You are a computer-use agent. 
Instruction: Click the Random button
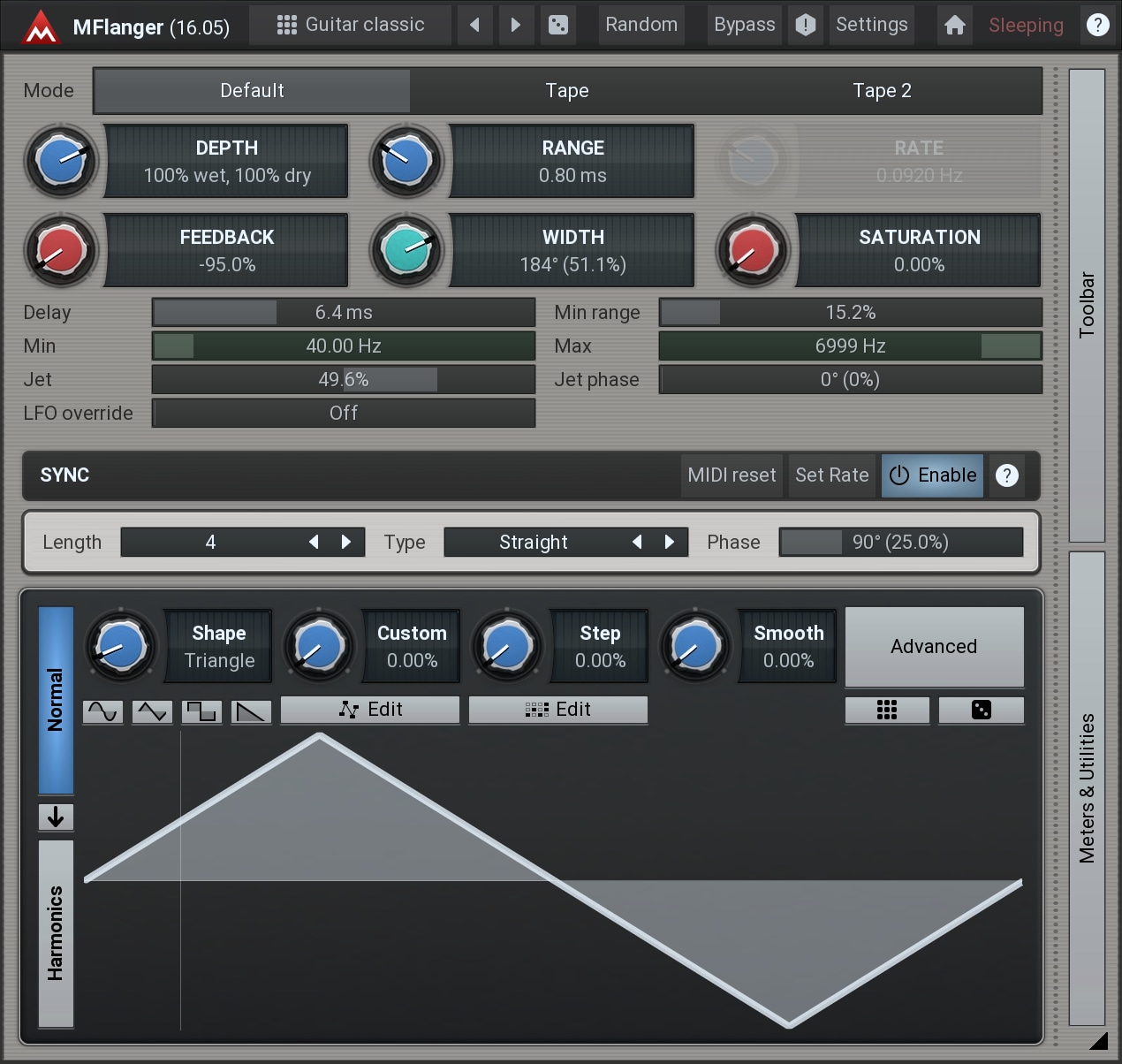point(641,25)
